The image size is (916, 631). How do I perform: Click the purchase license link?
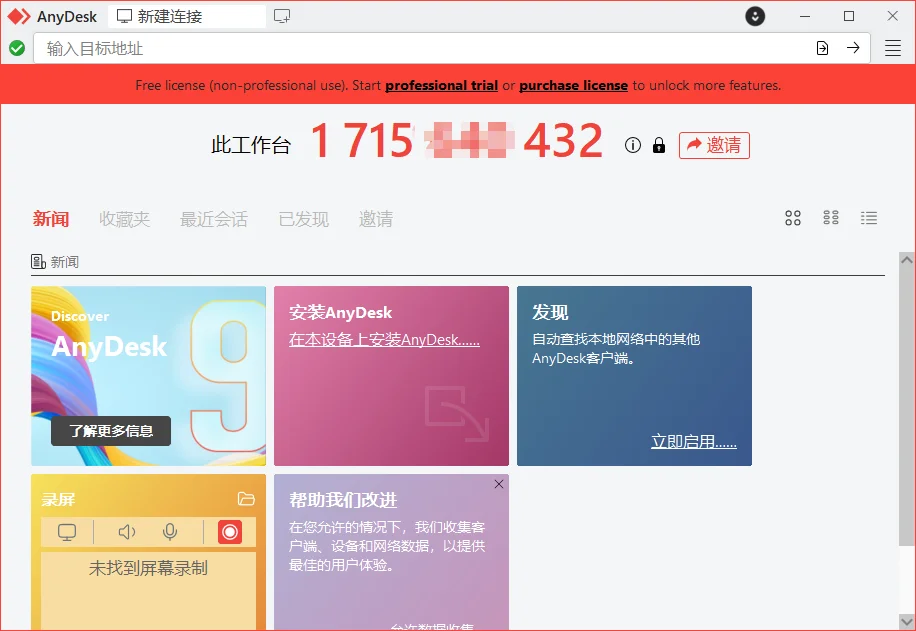point(574,85)
